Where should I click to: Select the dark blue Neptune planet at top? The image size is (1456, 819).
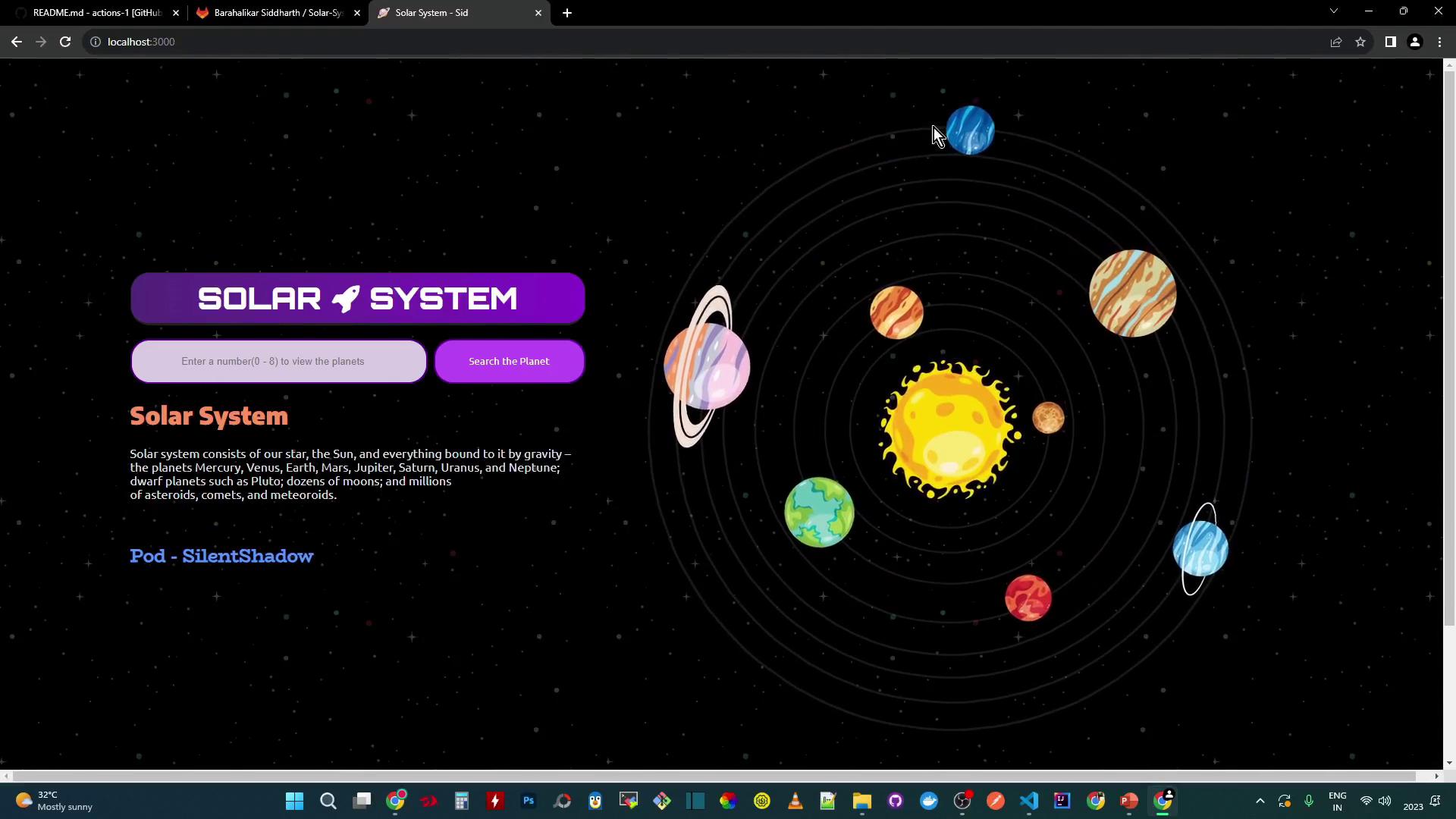click(971, 130)
